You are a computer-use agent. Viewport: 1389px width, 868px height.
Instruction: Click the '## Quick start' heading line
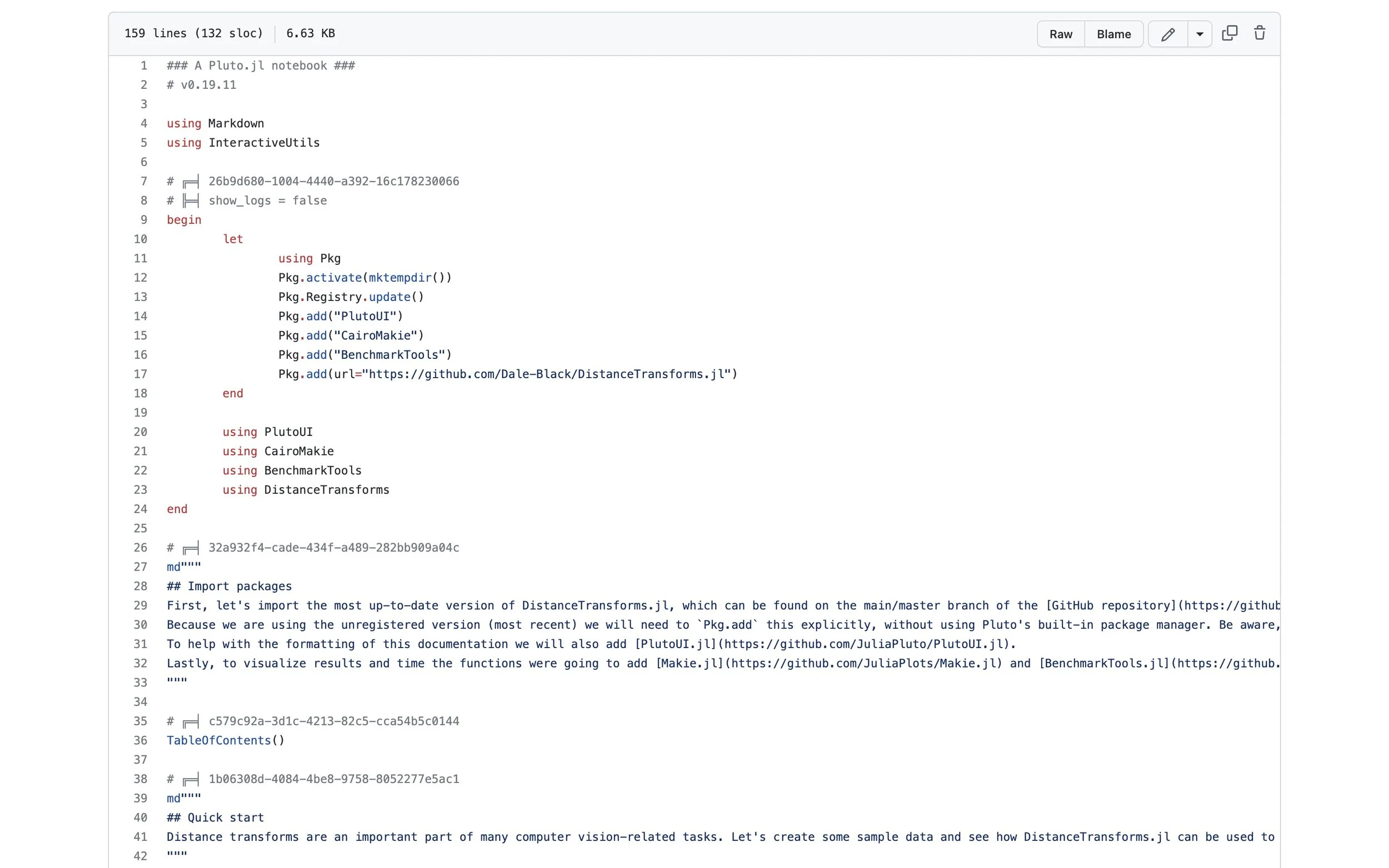tap(216, 818)
